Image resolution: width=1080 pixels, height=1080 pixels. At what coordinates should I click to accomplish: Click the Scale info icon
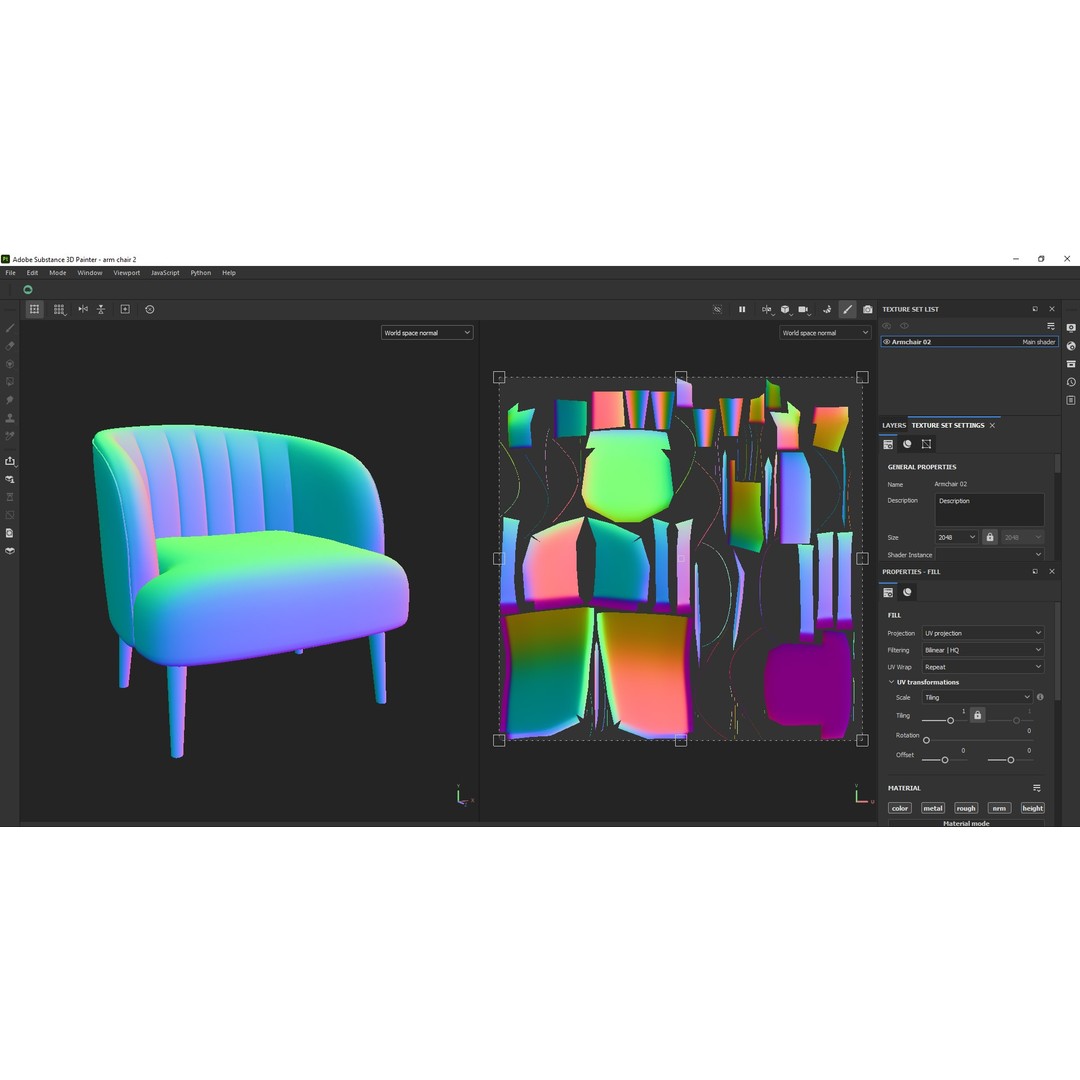coord(1040,697)
